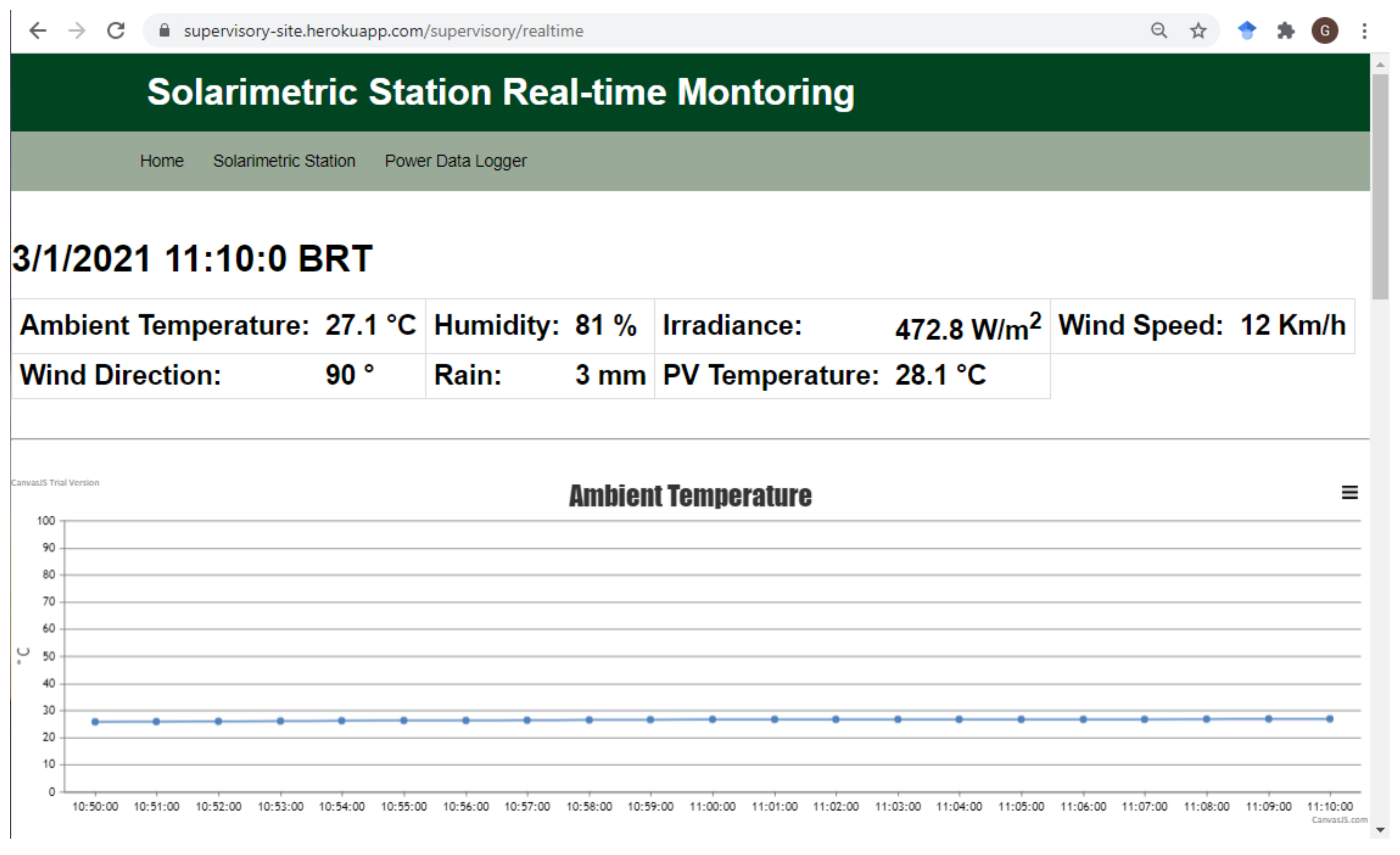Open the zoom magnifier icon in address bar
This screenshot has height=855, width=1400.
pos(1159,31)
